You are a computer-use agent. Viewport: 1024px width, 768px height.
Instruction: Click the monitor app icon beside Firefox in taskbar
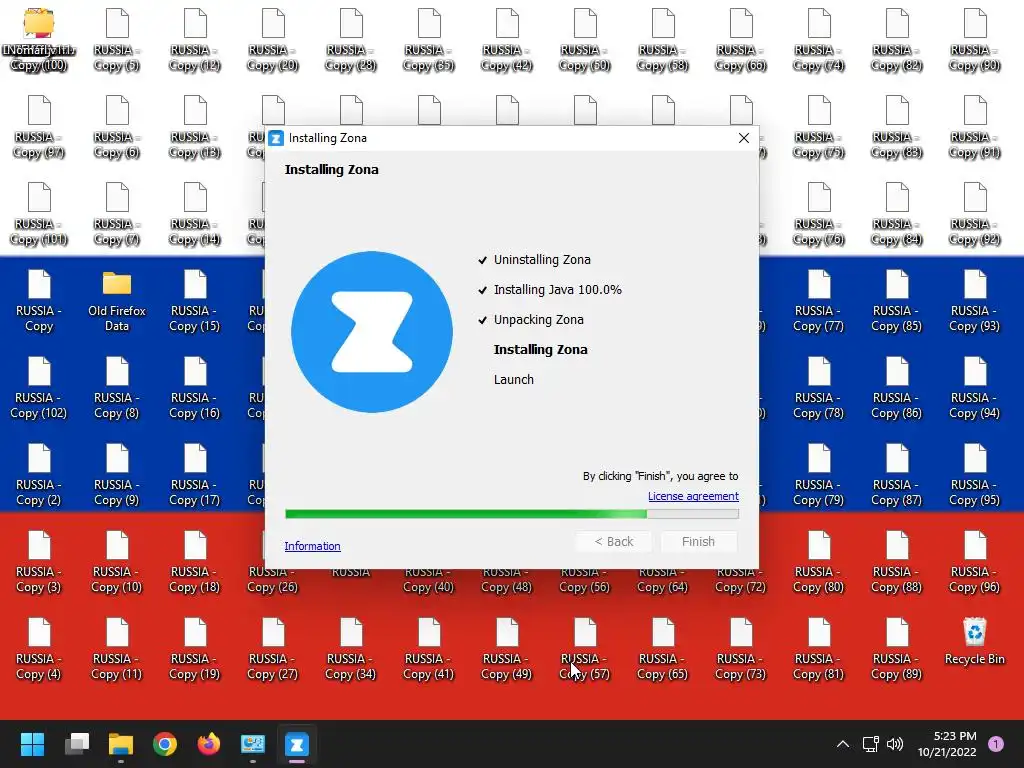click(253, 744)
